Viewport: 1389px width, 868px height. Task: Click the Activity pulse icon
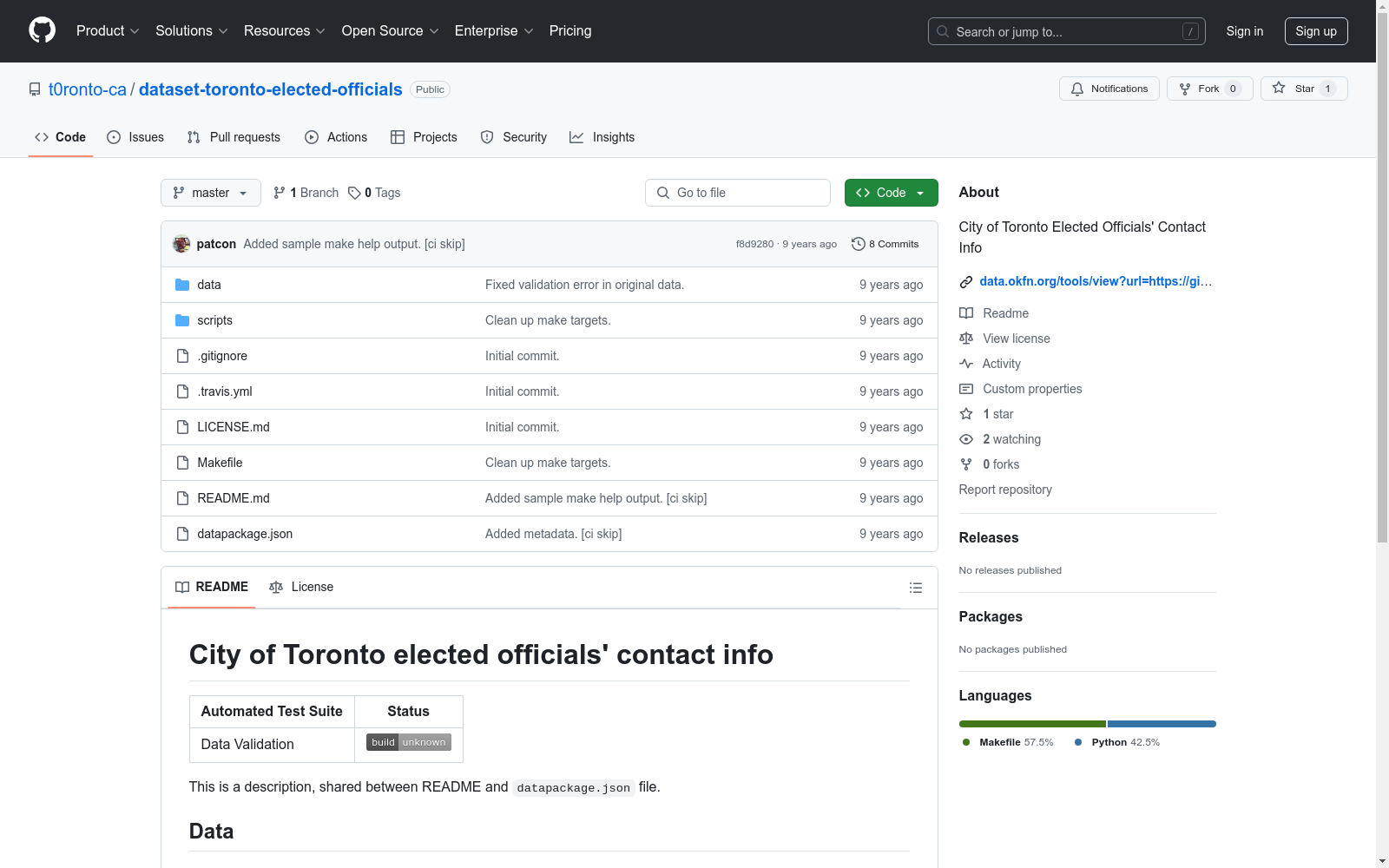[x=966, y=364]
